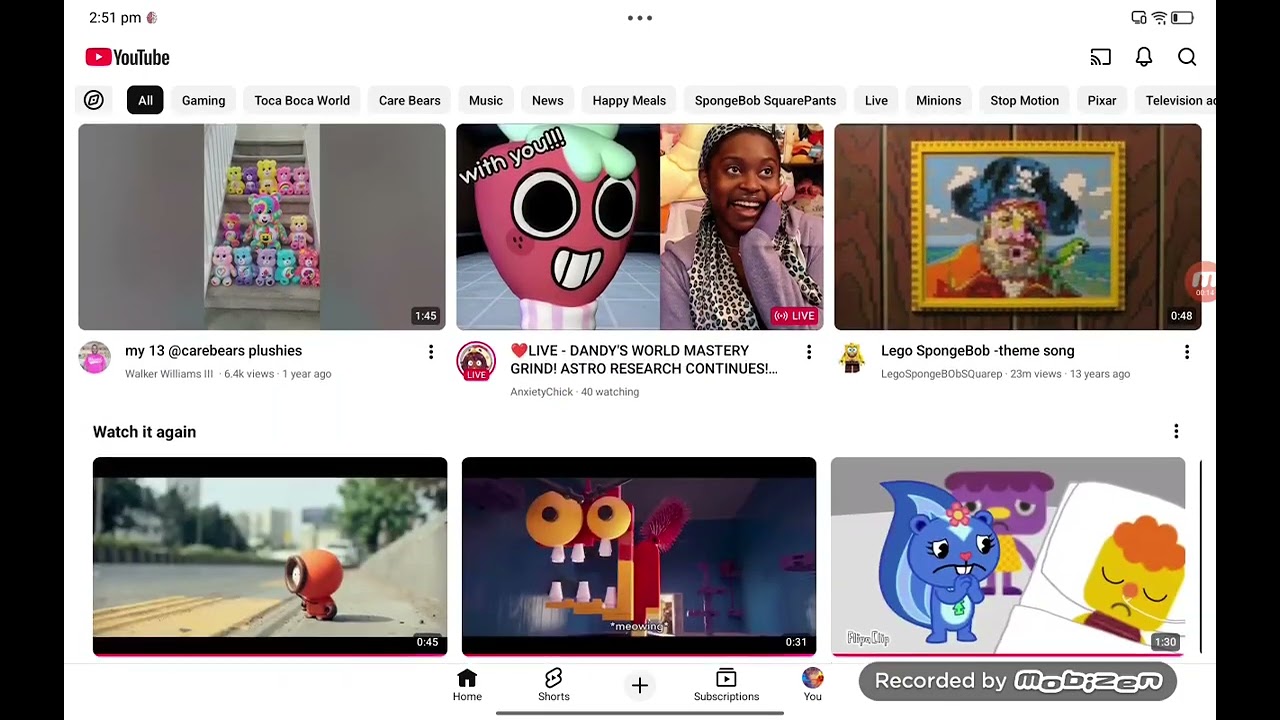1280x720 pixels.
Task: Open Subscriptions in bottom navigation
Action: 726,685
